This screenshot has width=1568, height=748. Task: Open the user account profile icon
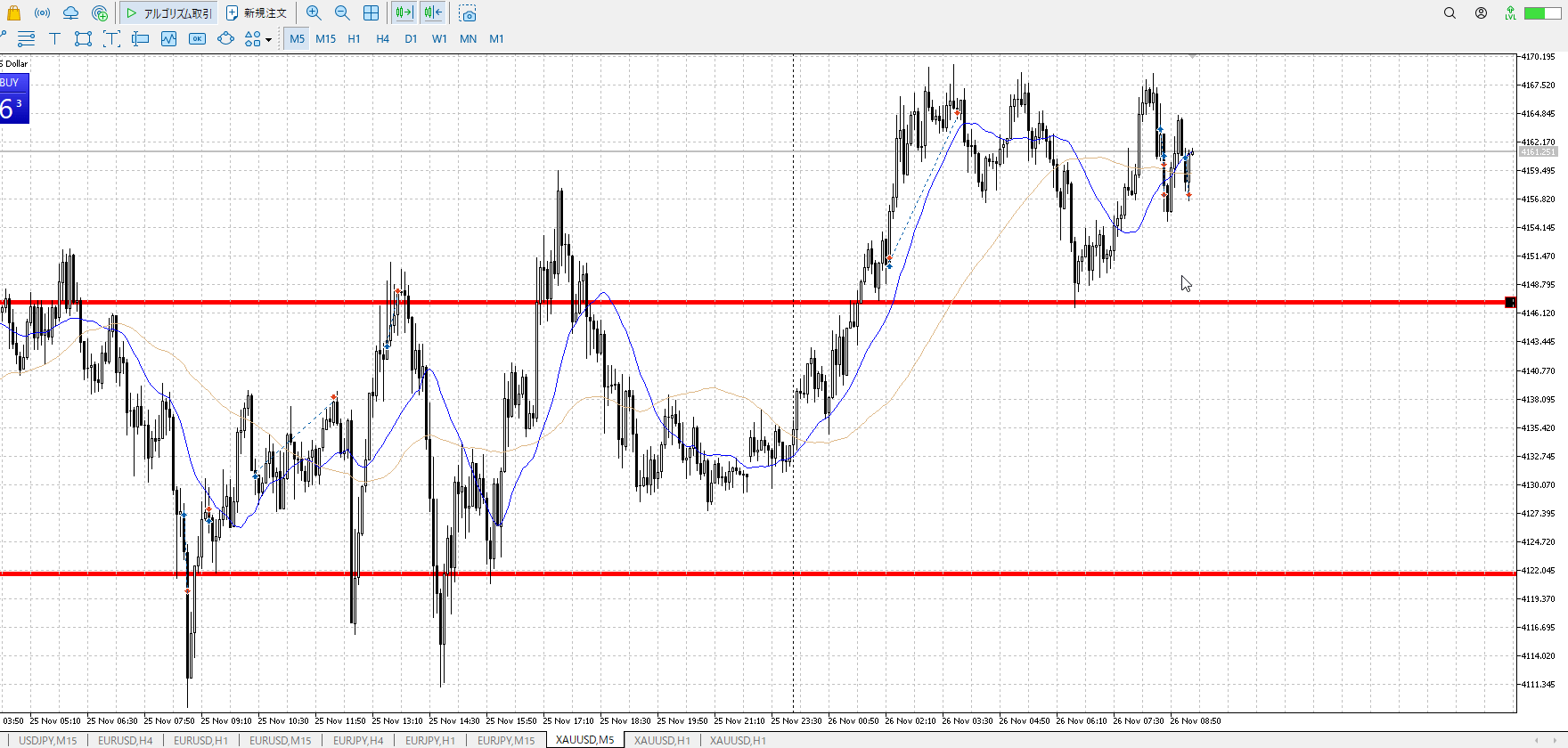pos(1481,13)
